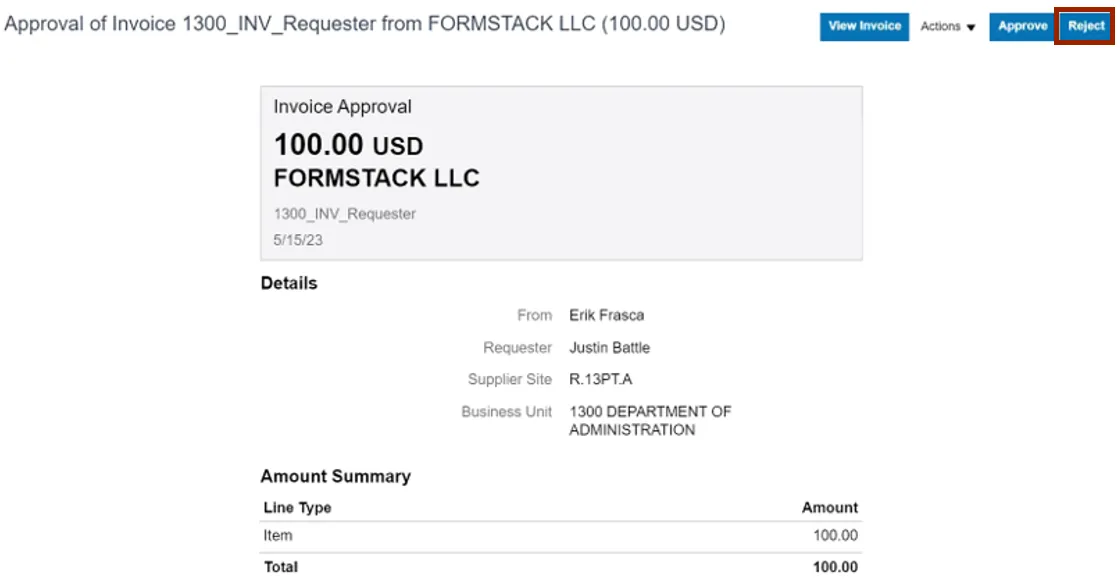Select requester name Justin Battle

(x=609, y=348)
